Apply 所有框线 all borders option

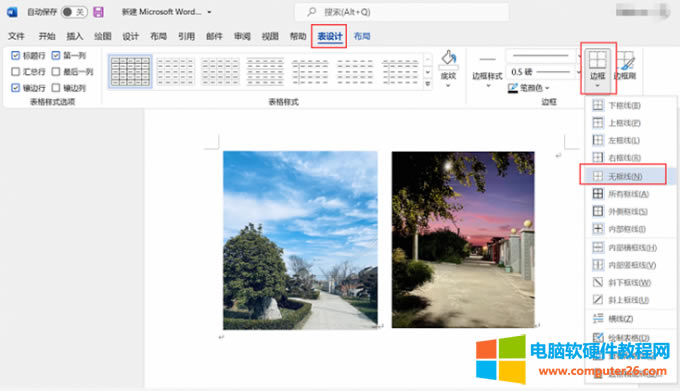(628, 194)
